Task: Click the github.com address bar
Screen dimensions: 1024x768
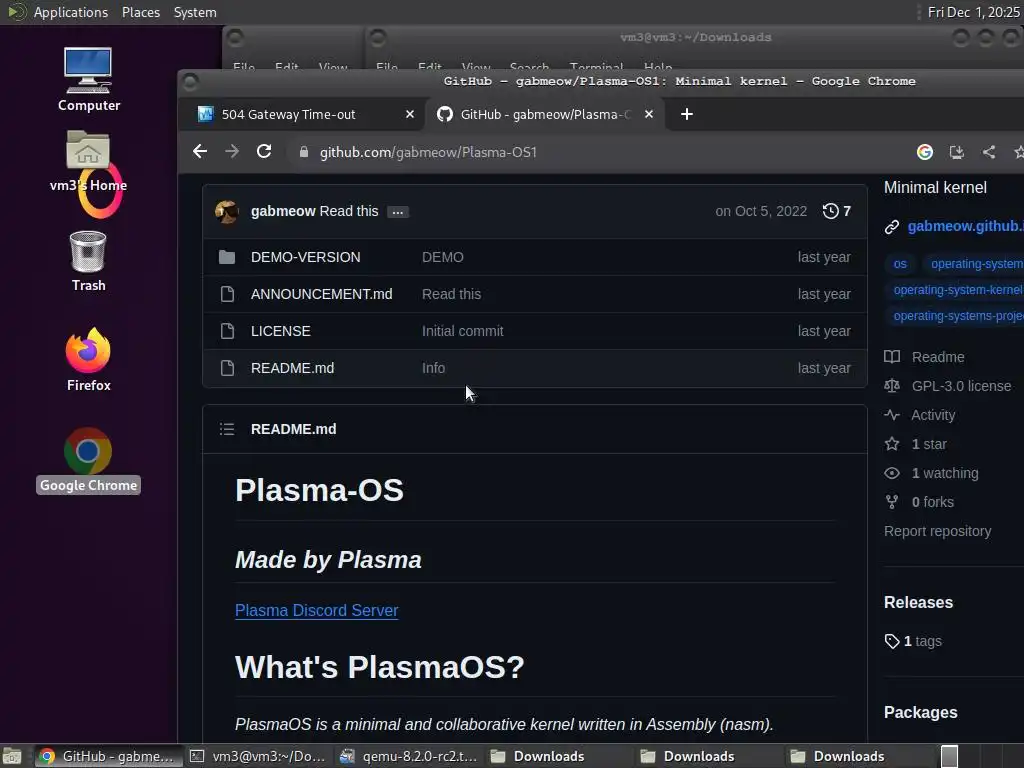Action: pyautogui.click(x=428, y=152)
